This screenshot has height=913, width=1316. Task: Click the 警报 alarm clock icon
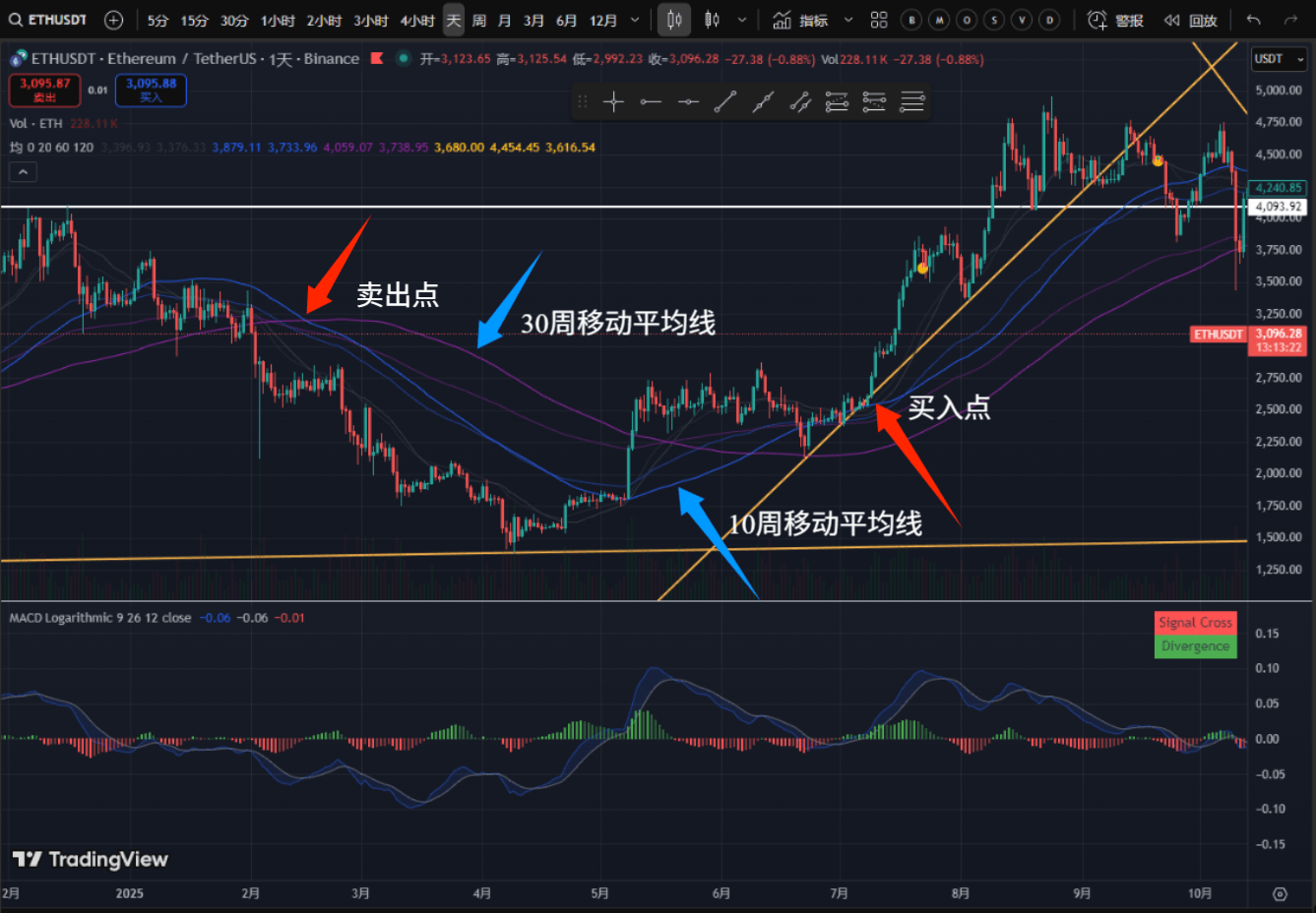1097,20
